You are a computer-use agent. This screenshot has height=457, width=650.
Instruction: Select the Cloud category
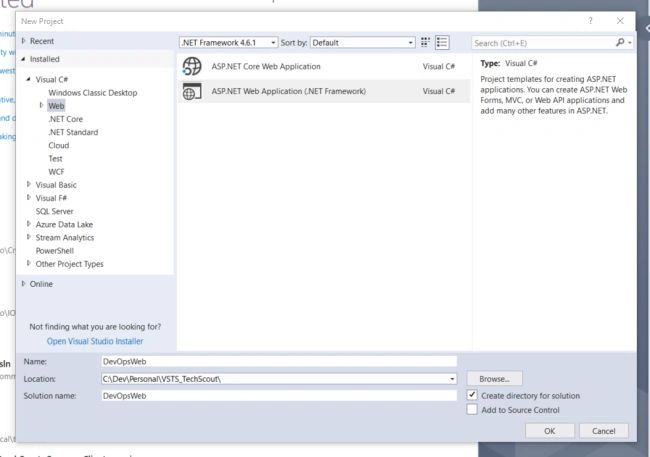tap(58, 146)
